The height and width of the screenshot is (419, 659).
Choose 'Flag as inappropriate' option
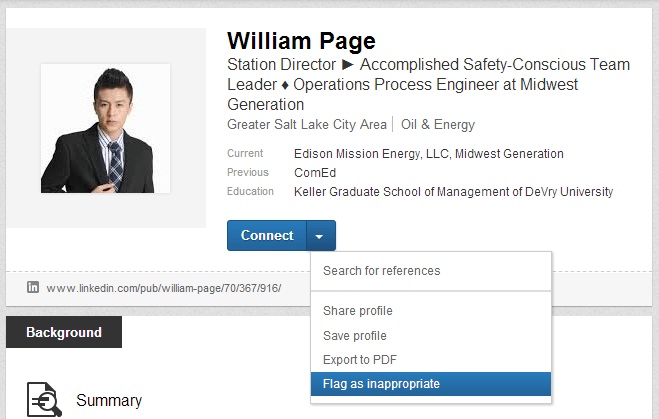(x=381, y=384)
